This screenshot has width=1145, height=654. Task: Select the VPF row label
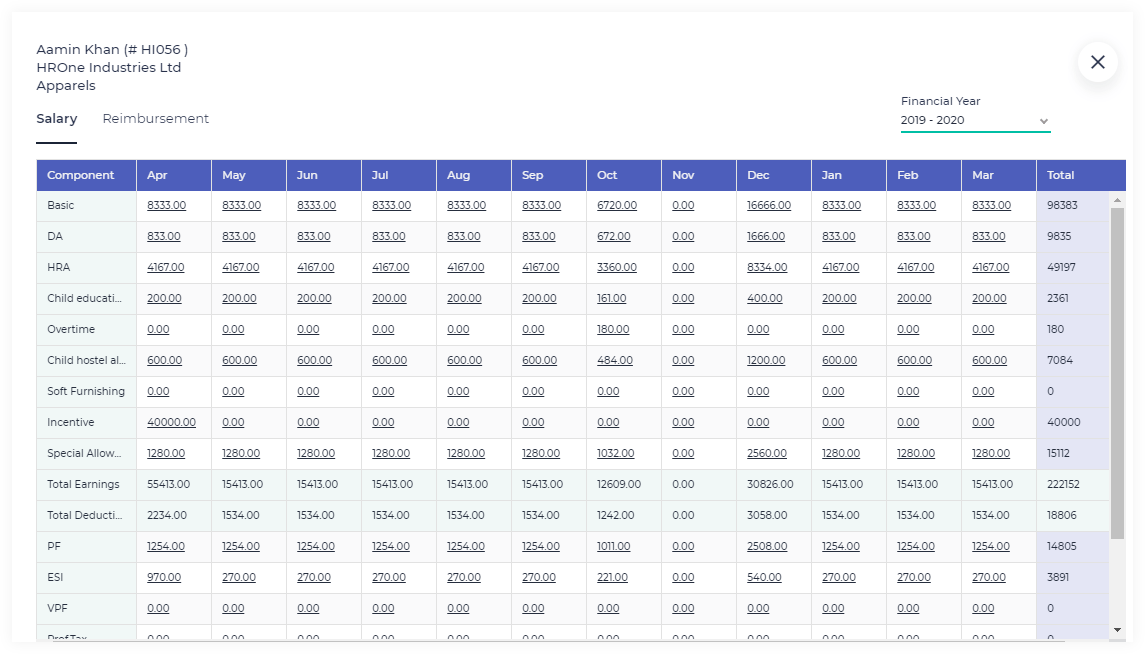57,608
